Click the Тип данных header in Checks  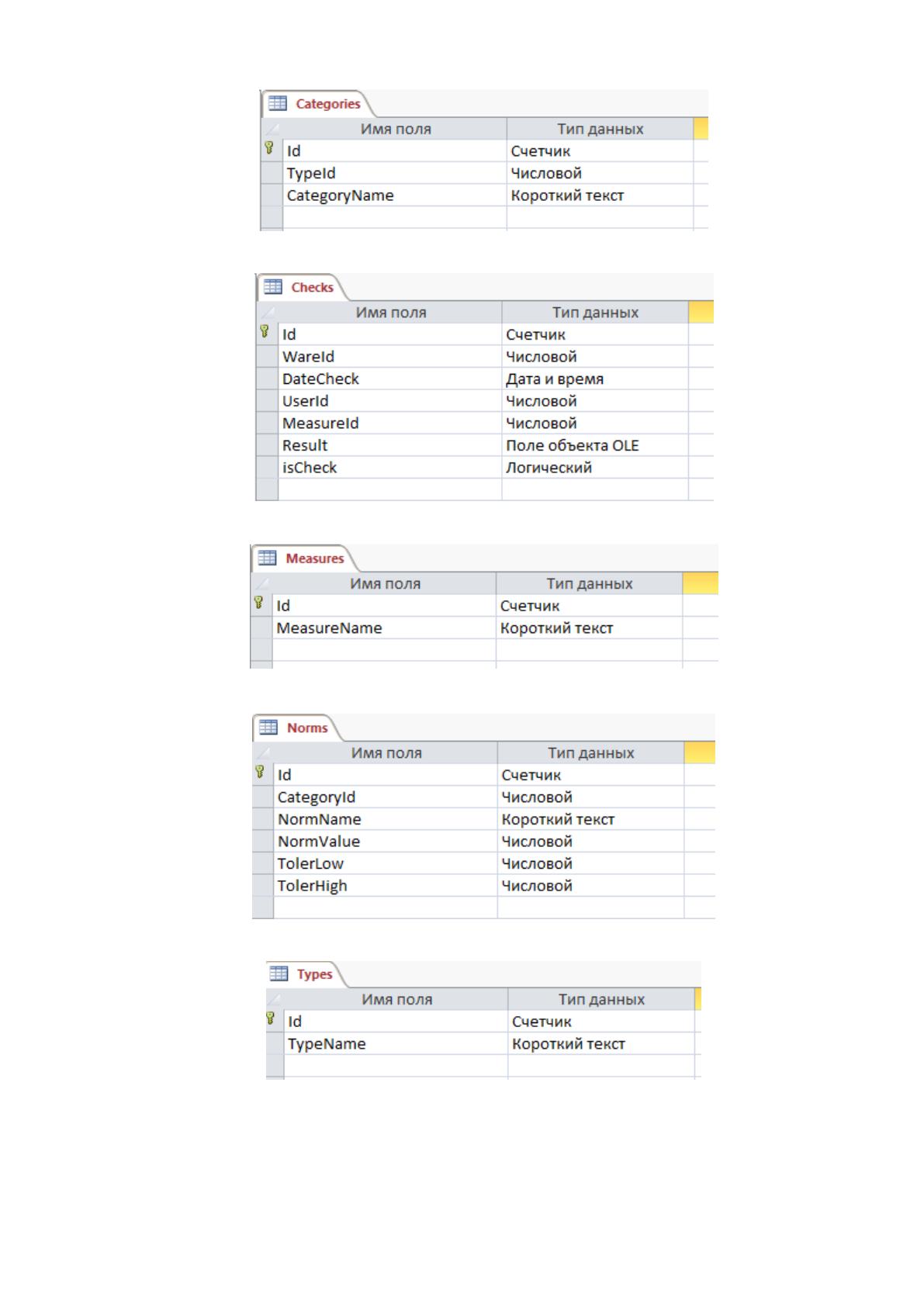pyautogui.click(x=595, y=313)
